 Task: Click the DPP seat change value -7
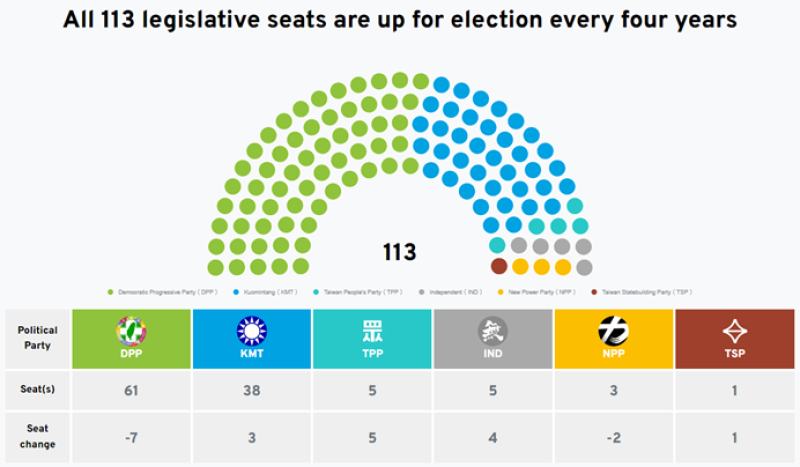pyautogui.click(x=130, y=436)
